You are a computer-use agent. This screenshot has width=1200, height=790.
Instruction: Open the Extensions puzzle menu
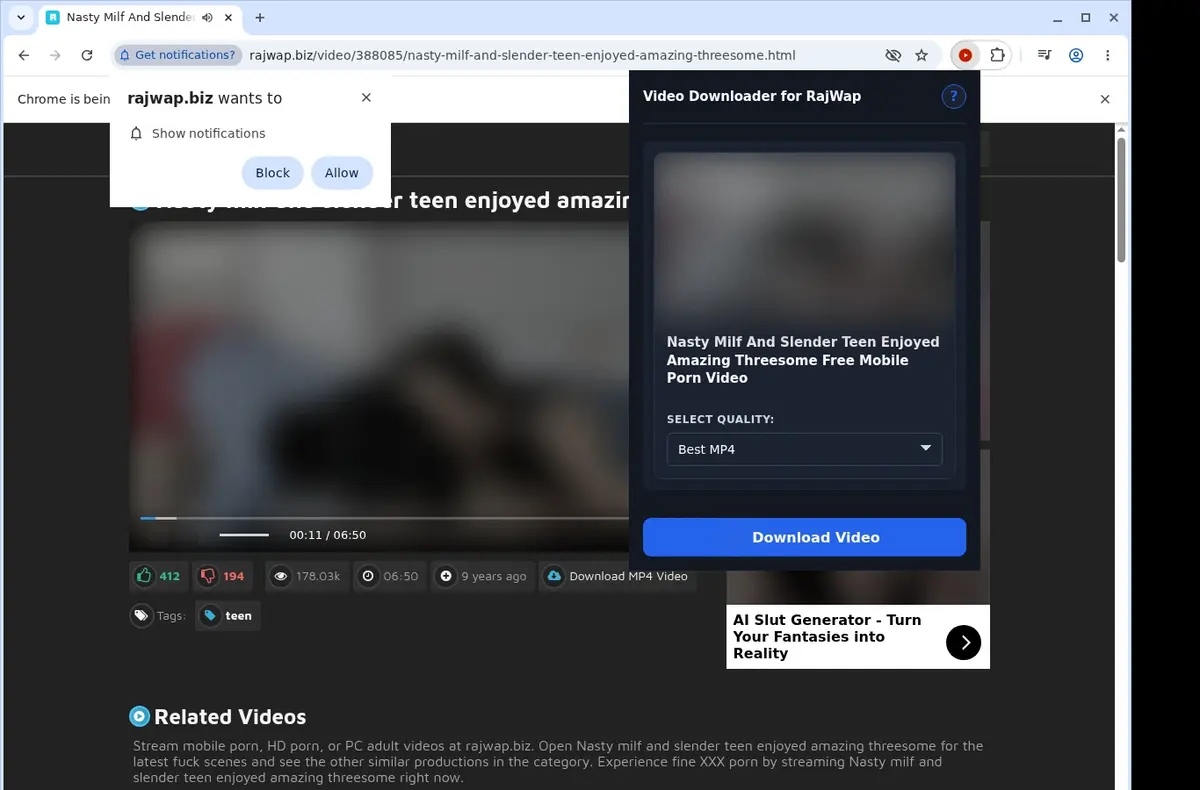point(997,56)
